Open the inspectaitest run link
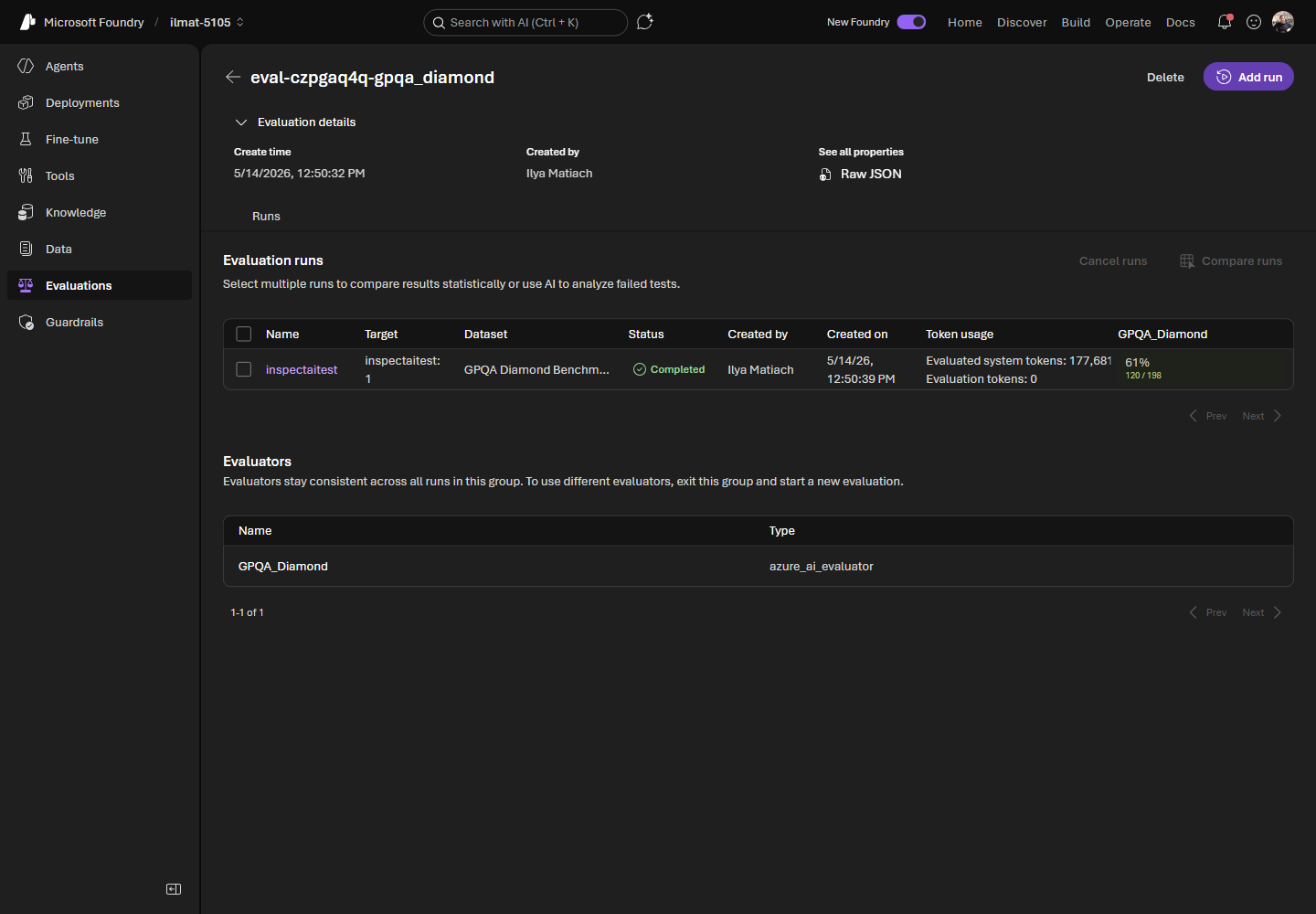 click(x=302, y=369)
